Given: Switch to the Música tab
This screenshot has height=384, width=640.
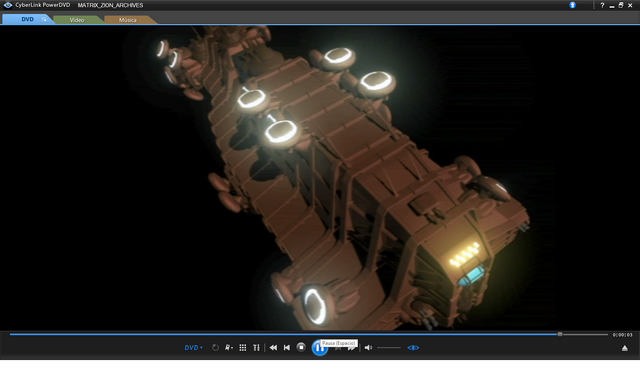Looking at the screenshot, I should 128,20.
